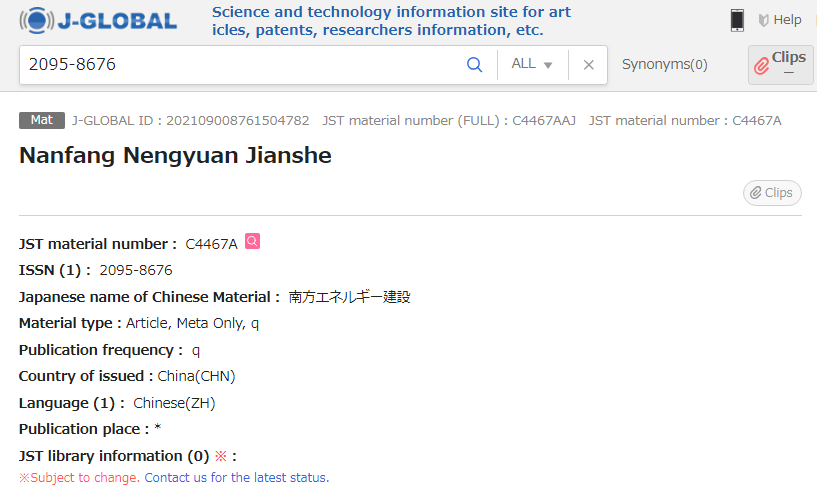
Task: Click the red paperclip icon
Action: 761,66
